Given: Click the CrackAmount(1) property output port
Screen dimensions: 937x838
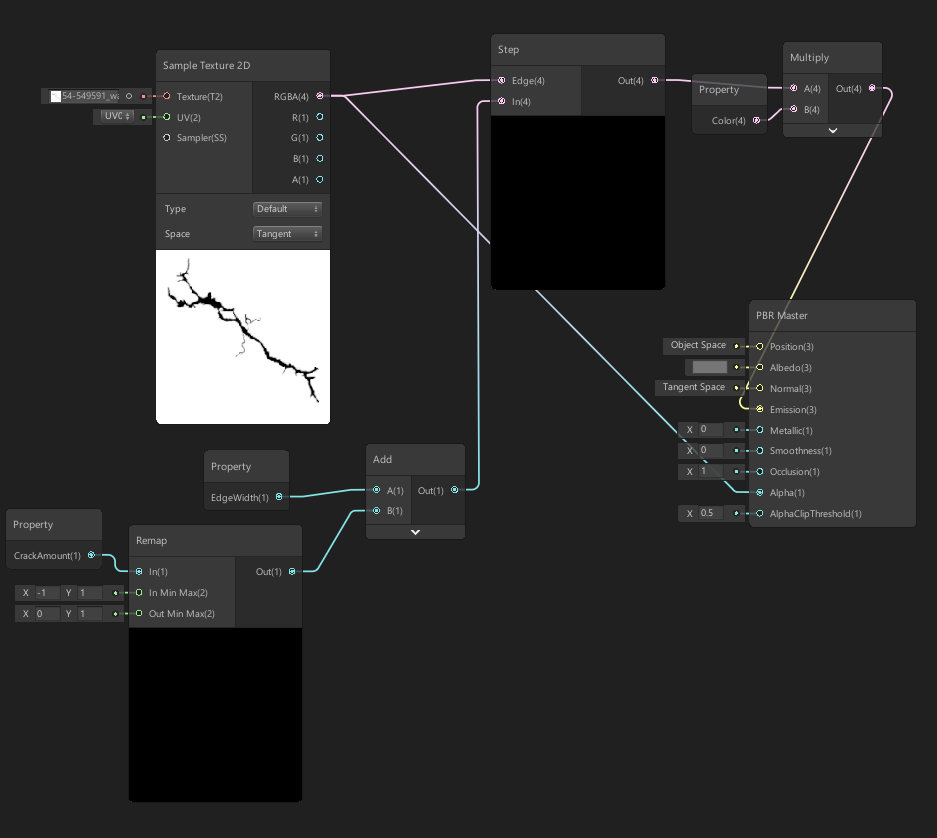Looking at the screenshot, I should tap(92, 555).
